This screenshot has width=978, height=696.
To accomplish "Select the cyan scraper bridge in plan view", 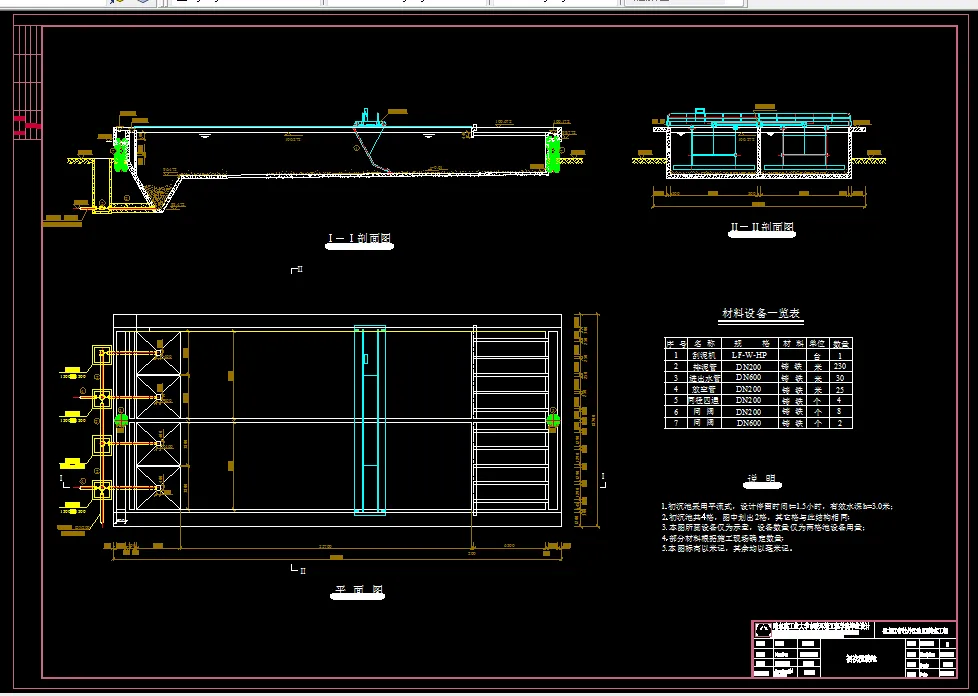I will pos(370,420).
